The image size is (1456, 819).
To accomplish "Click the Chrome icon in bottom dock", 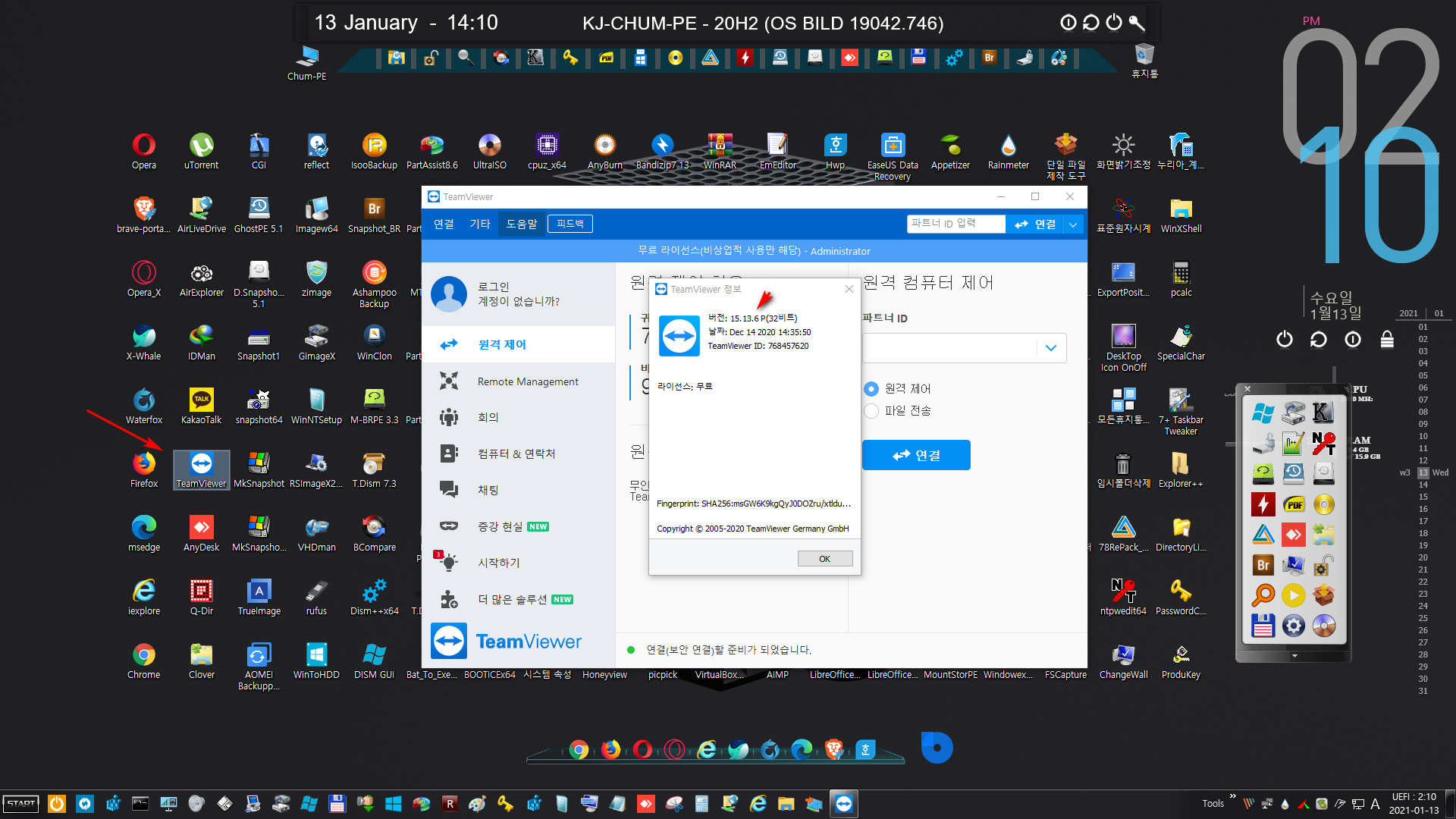I will (x=579, y=750).
